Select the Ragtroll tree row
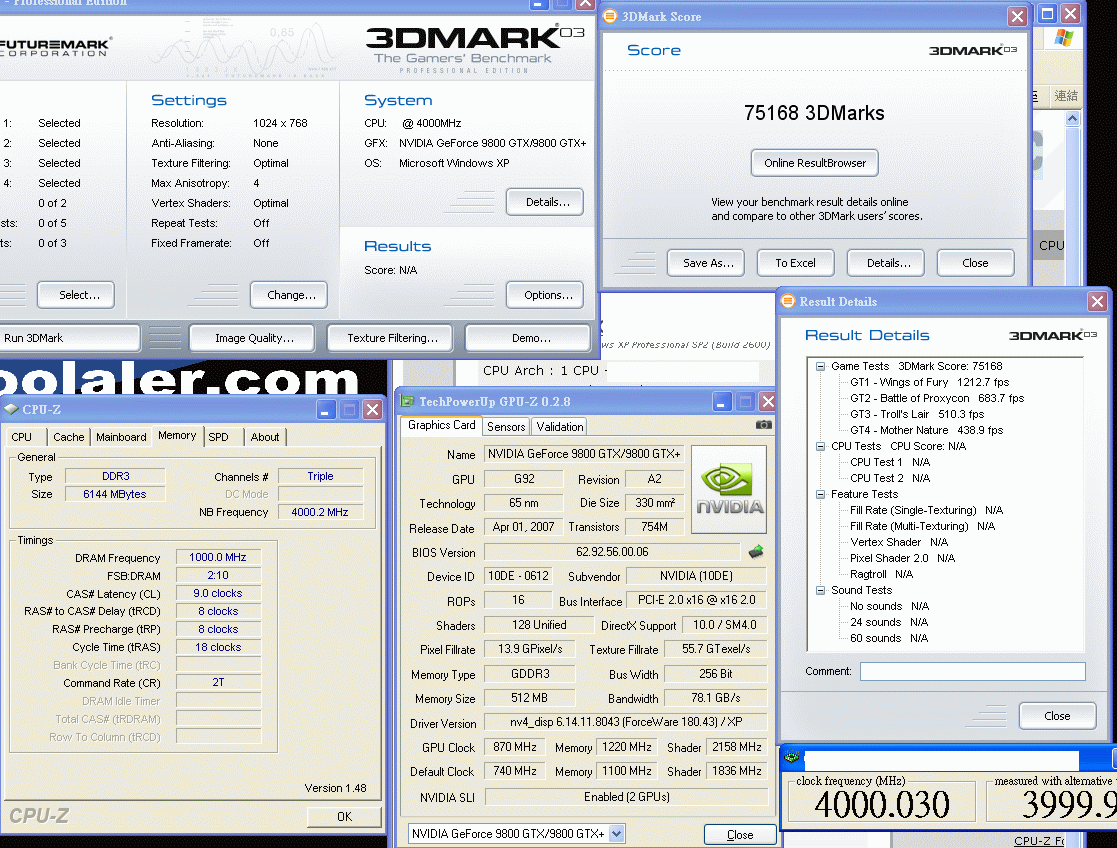This screenshot has height=848, width=1117. (x=881, y=574)
